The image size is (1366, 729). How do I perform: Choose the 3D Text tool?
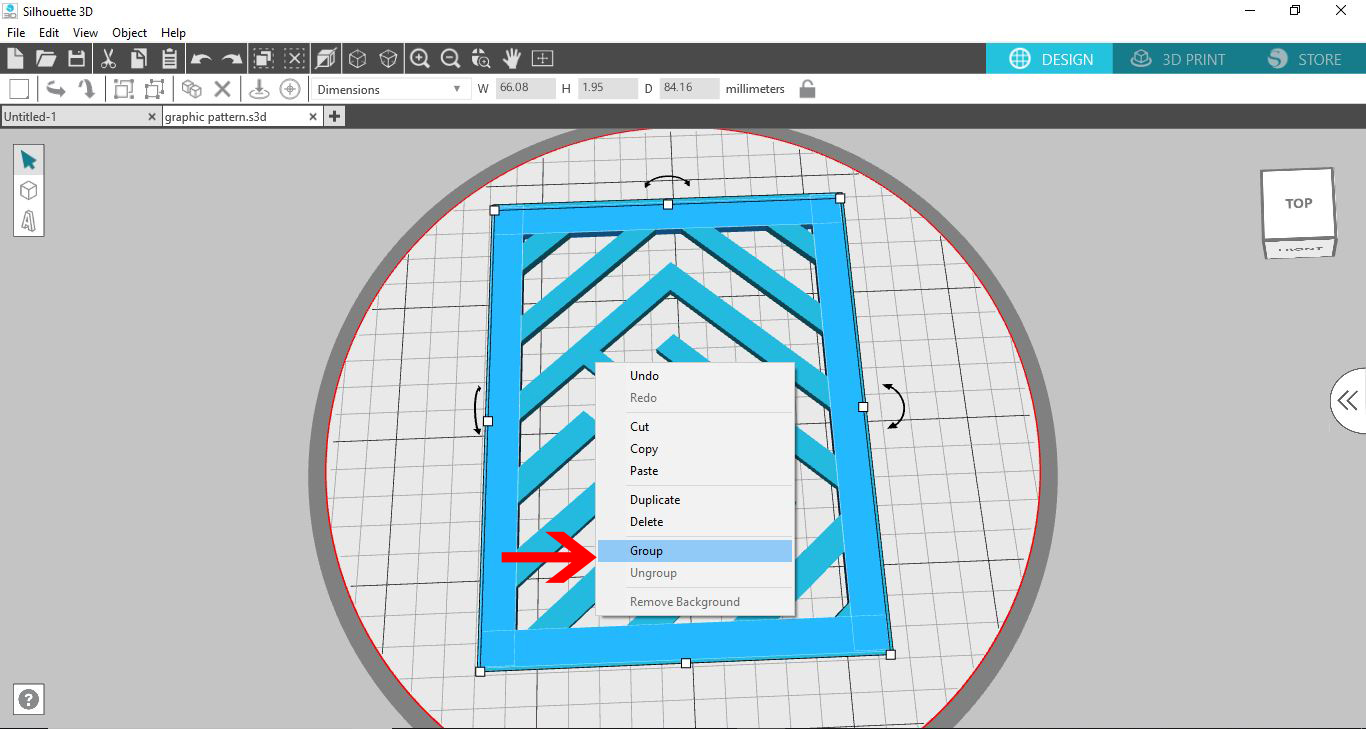coord(28,220)
